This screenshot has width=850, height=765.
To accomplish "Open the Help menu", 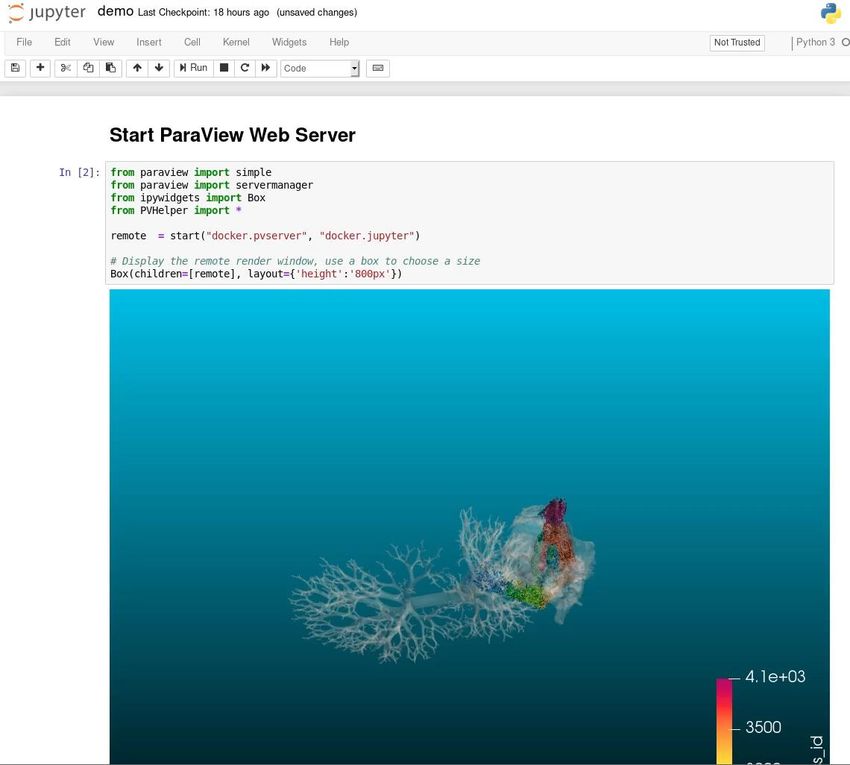I will pos(339,42).
